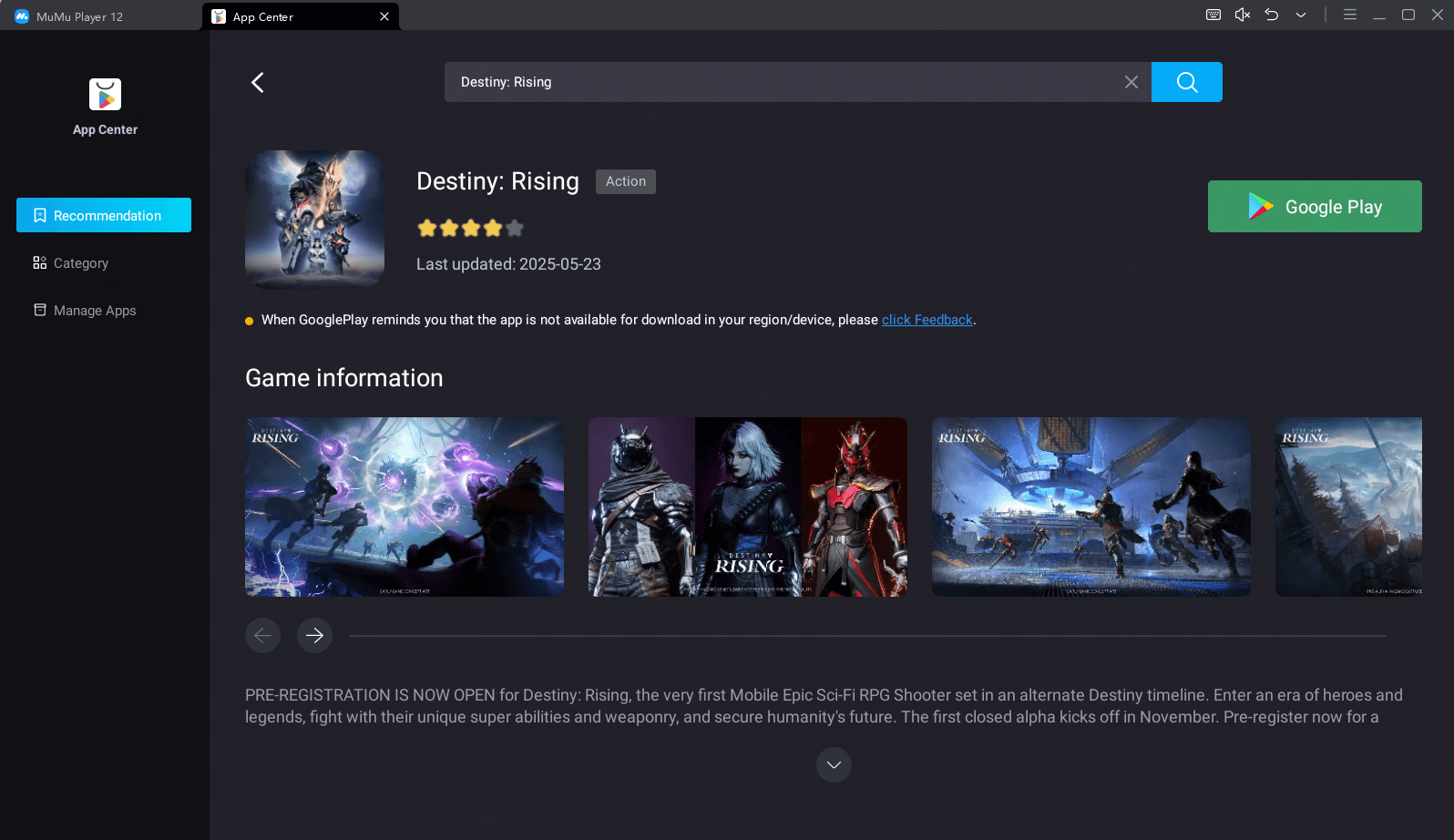Viewport: 1454px width, 840px height.
Task: Click the Game information heading
Action: pos(344,378)
